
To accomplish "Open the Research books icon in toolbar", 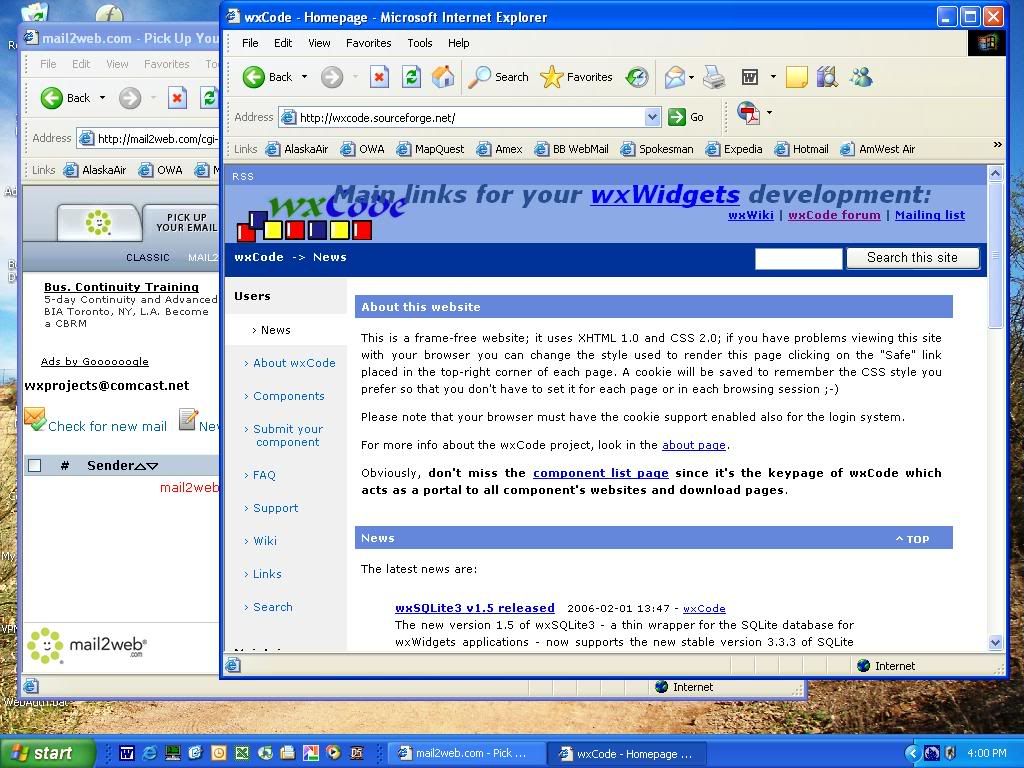I will (x=827, y=77).
